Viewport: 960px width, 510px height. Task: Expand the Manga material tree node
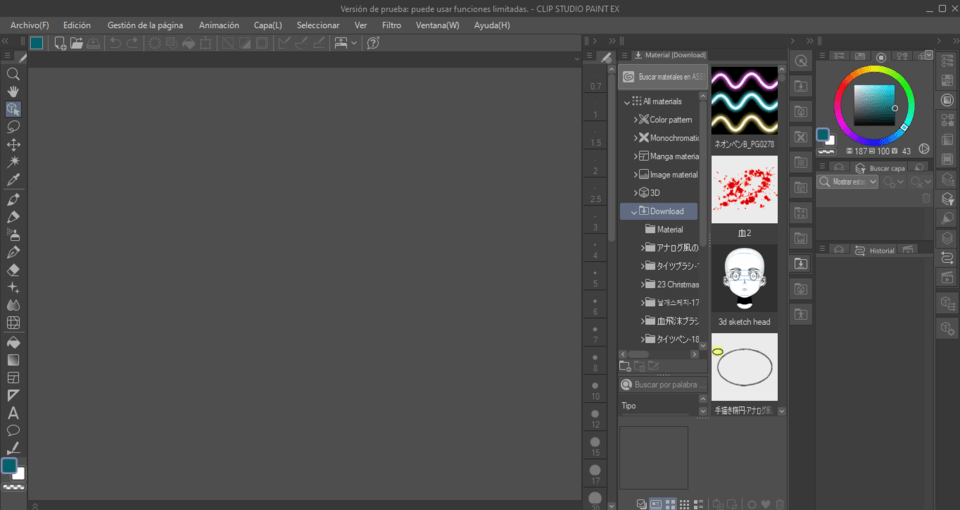point(636,157)
